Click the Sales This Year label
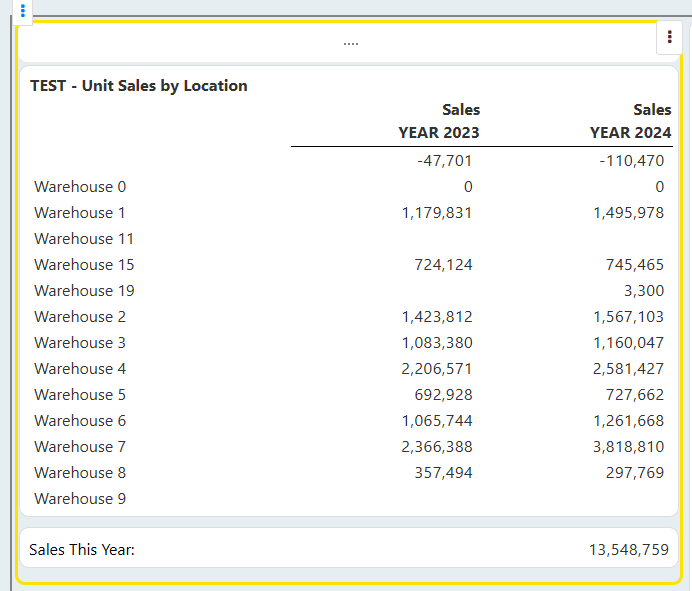The height and width of the screenshot is (591, 692). coord(82,550)
